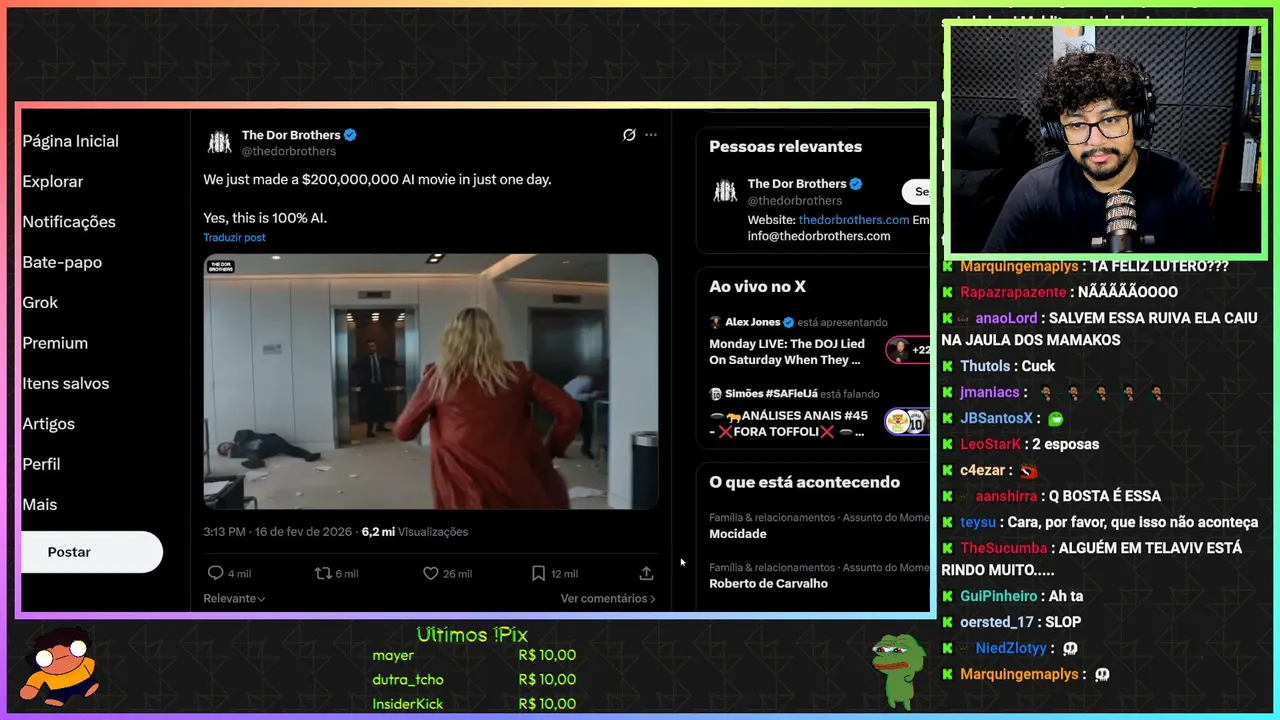Viewport: 1280px width, 720px height.
Task: Click chat username anaoLord
Action: point(1006,318)
